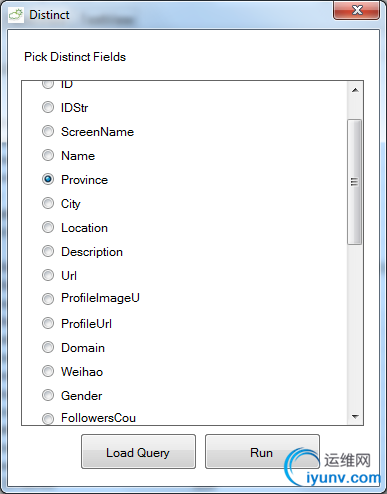This screenshot has height=494, width=387.
Task: Click the field list scrollbar thumb
Action: click(354, 182)
